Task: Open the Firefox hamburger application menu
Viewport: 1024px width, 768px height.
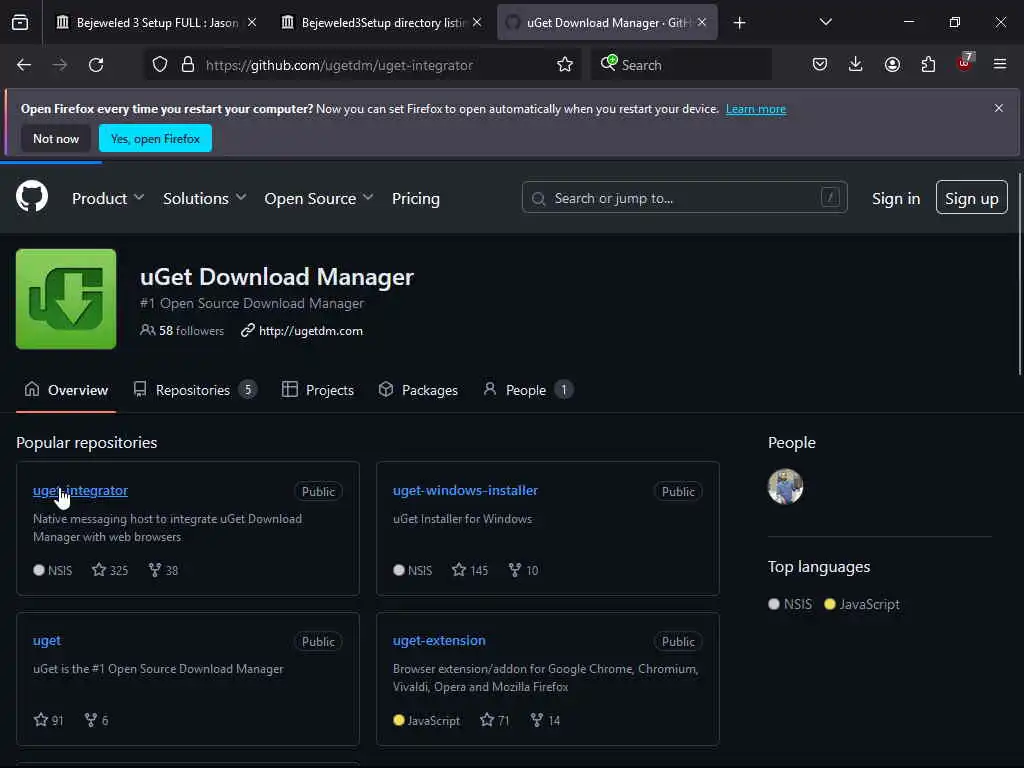Action: pos(1000,65)
